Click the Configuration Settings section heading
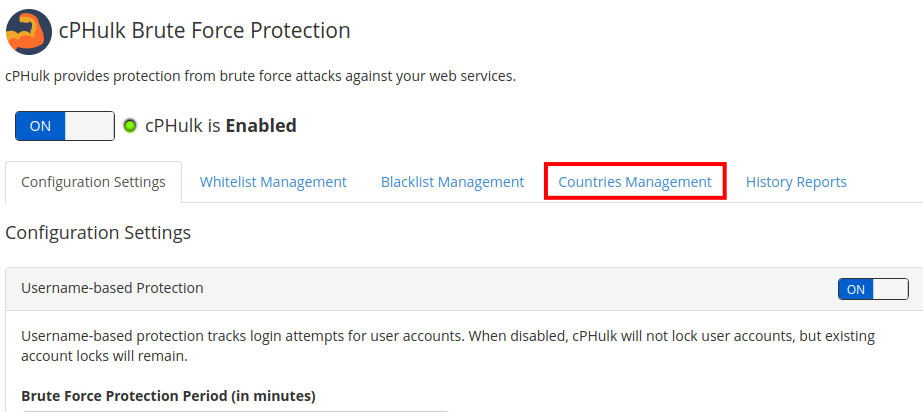The height and width of the screenshot is (412, 923). coord(98,233)
